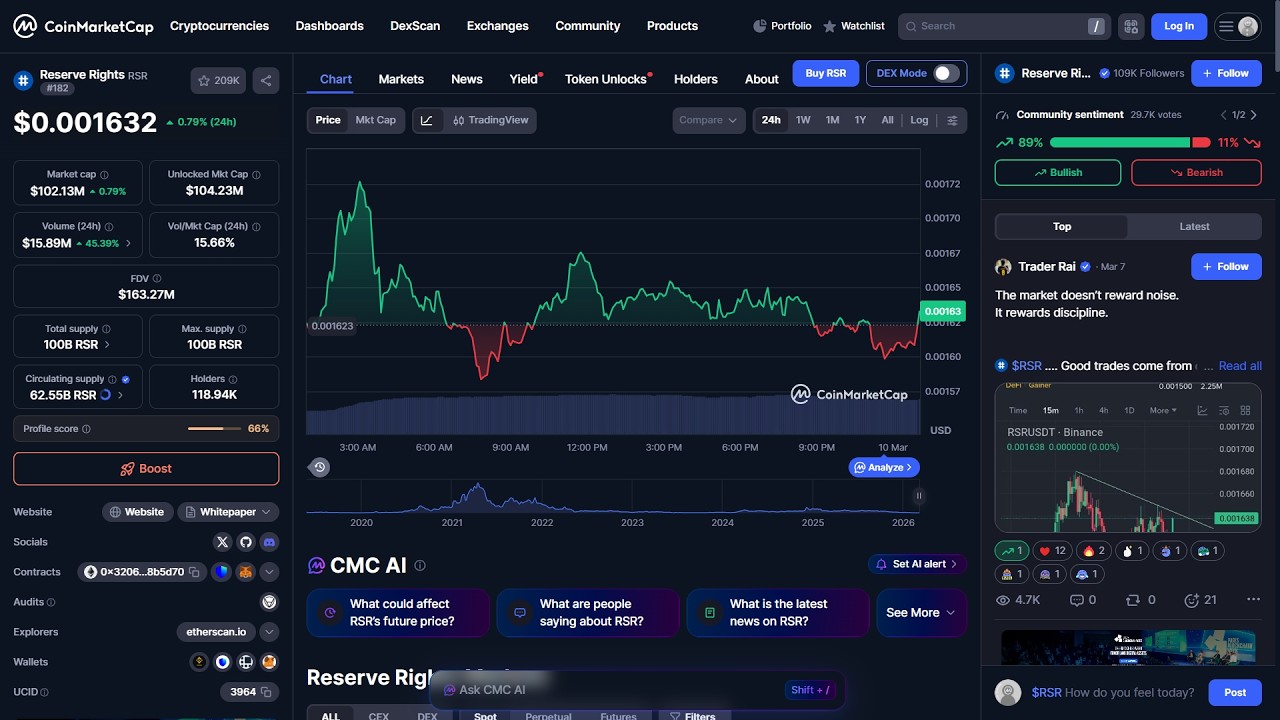Screen dimensions: 1280x720
Task: Open comments on the $RSR post
Action: coord(1083,600)
